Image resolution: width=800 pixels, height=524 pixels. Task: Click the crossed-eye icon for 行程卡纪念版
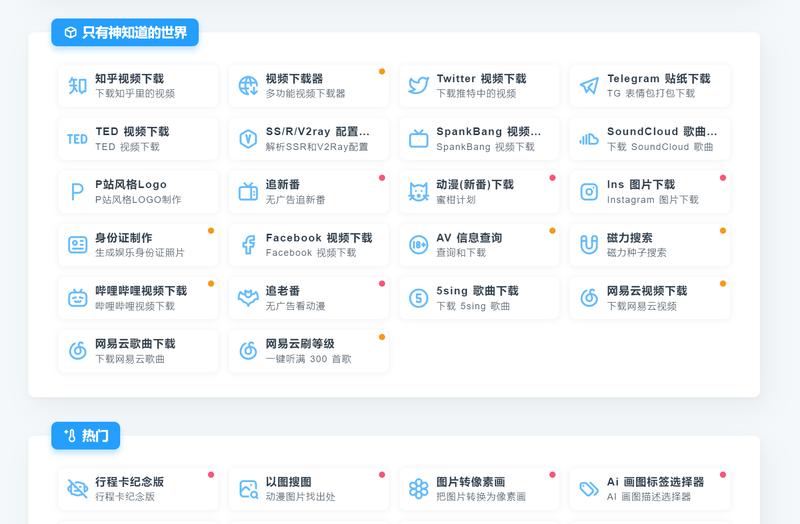(x=78, y=489)
